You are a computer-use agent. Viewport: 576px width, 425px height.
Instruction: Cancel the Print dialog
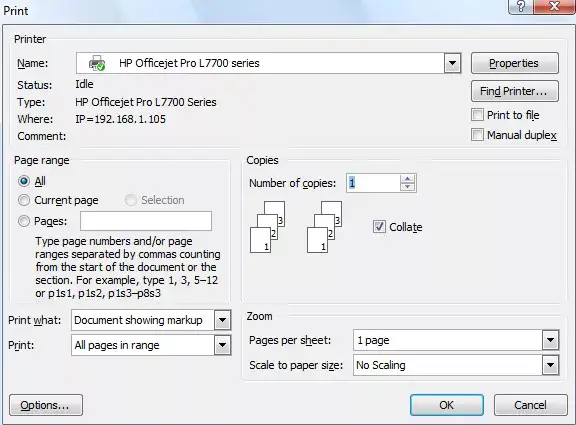[530, 405]
